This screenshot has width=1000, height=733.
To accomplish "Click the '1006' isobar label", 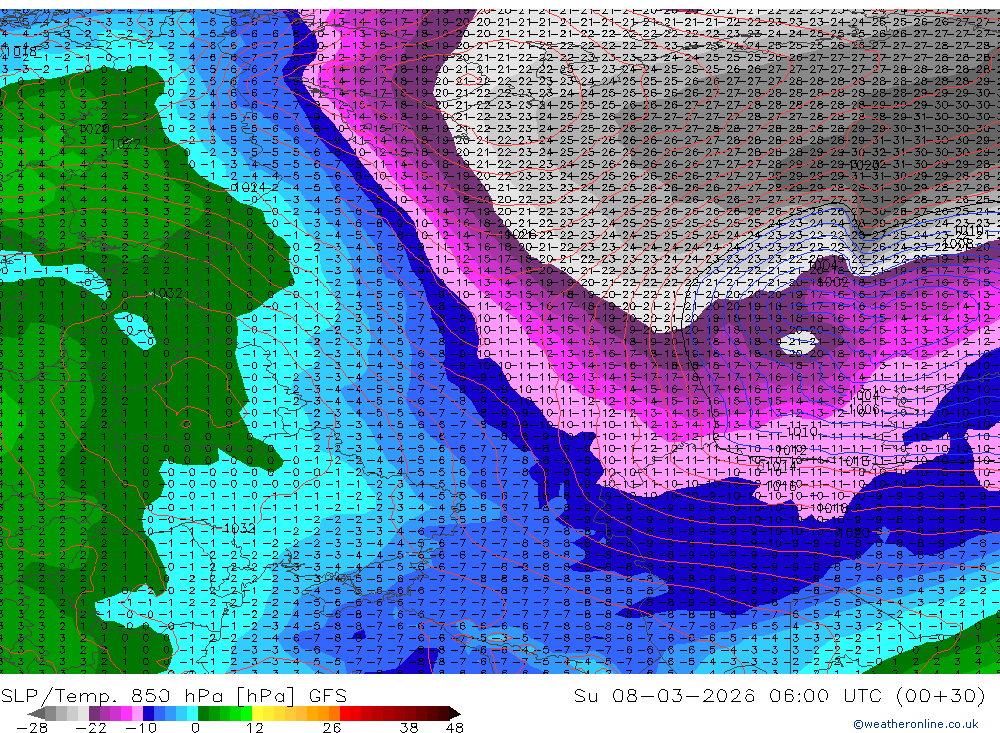I will [x=865, y=408].
